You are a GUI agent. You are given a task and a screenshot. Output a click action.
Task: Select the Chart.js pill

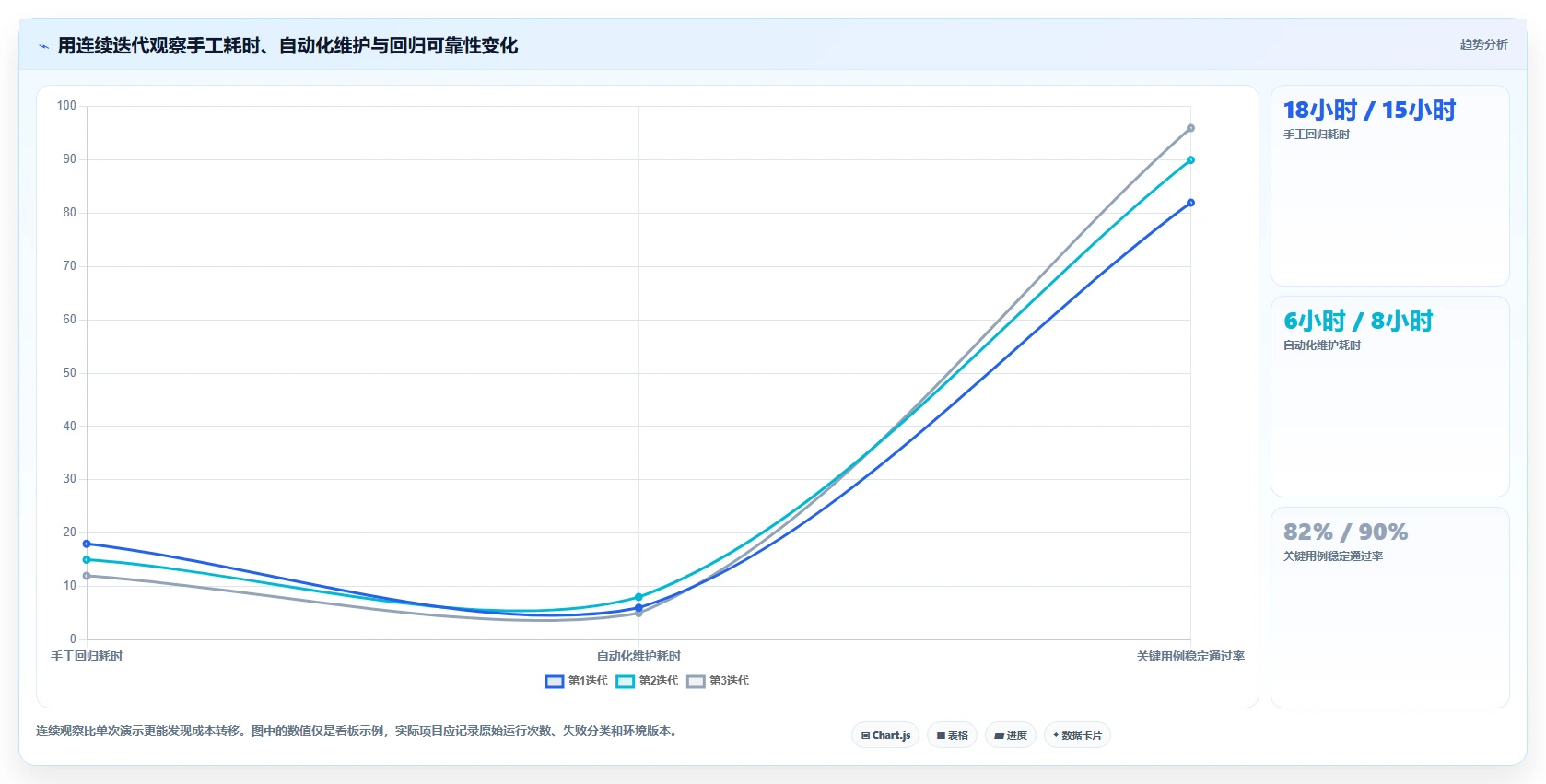(885, 735)
